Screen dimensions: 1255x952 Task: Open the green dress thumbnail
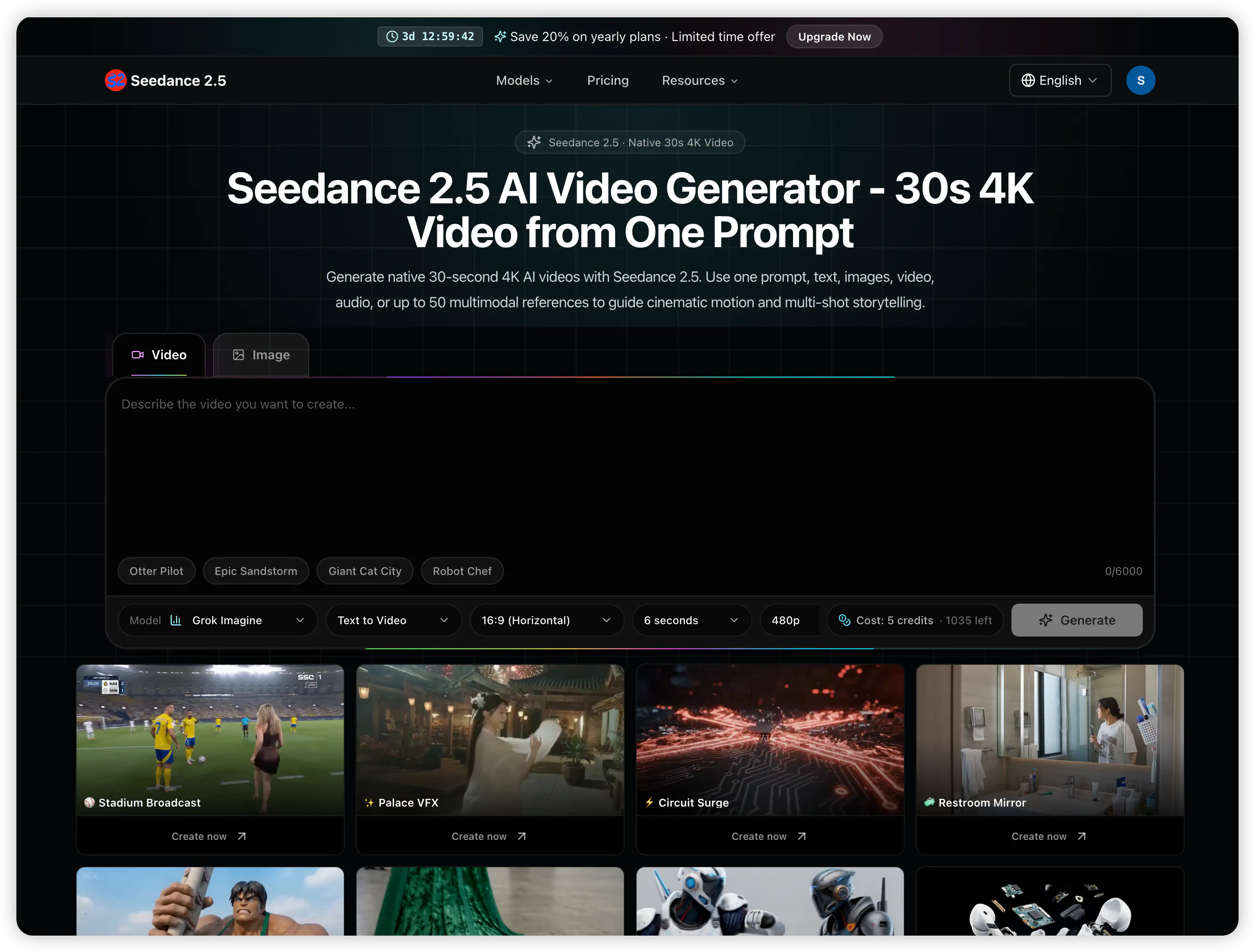[490, 901]
